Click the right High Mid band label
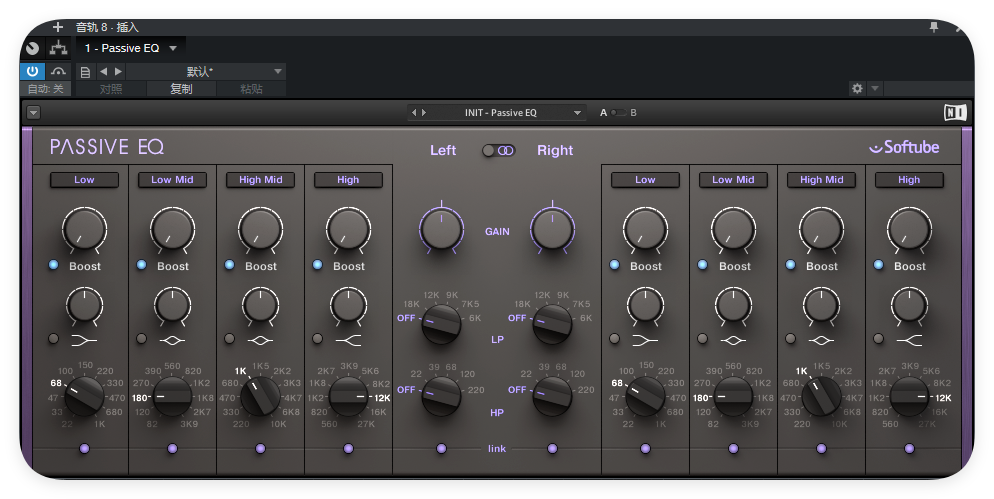The width and height of the screenshot is (994, 499). point(822,180)
